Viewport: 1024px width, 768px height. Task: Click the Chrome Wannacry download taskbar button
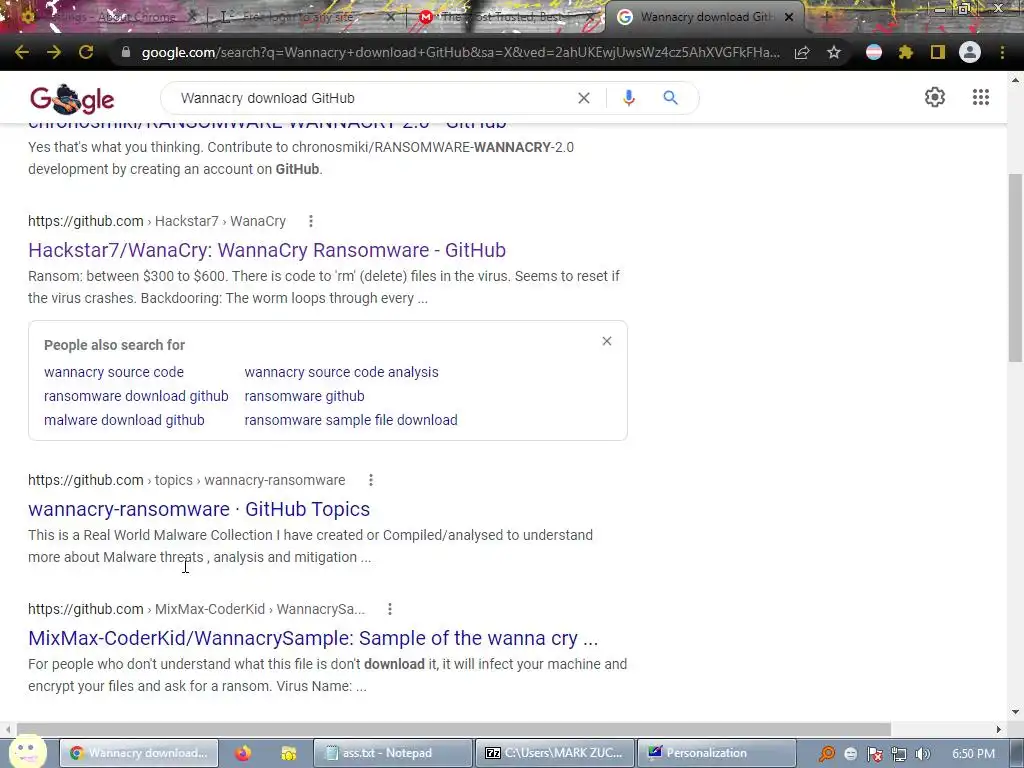tap(138, 753)
